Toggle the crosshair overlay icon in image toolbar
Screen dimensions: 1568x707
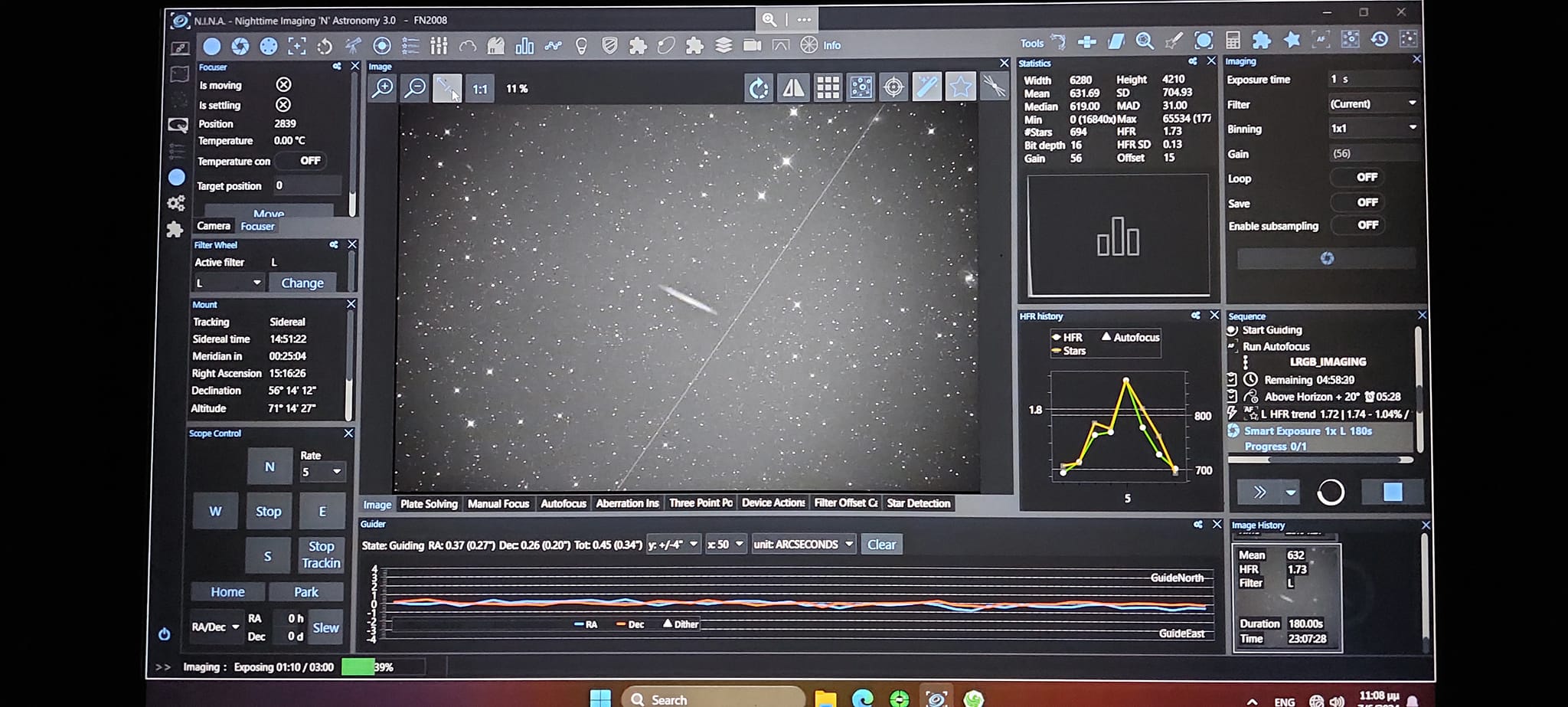coord(893,87)
